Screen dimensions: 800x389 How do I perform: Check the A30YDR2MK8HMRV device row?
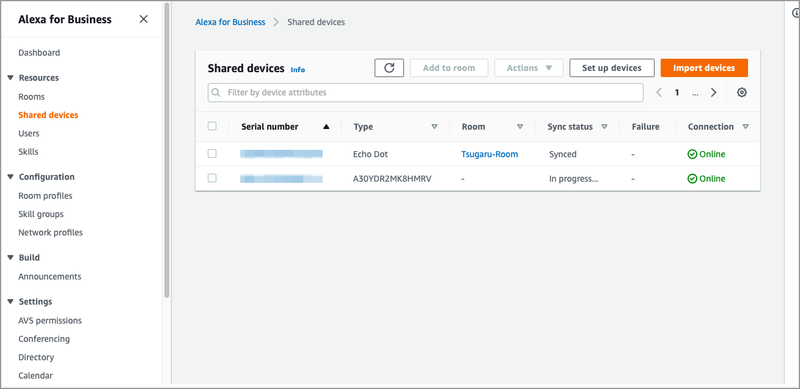click(212, 178)
